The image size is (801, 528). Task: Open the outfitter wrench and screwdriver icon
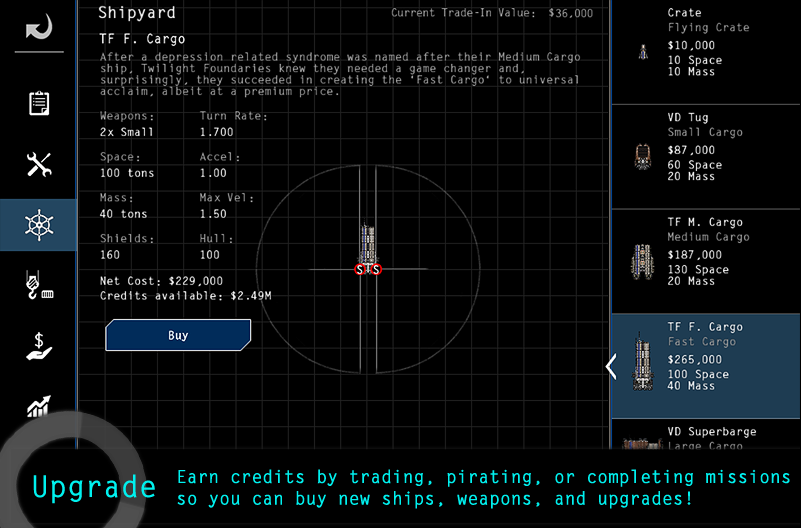[39, 164]
